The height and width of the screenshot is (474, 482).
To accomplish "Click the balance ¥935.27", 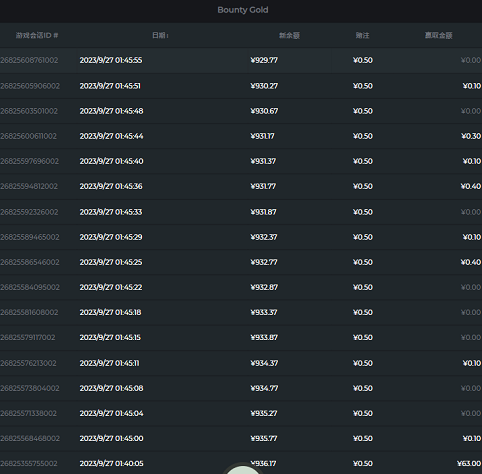I will [x=264, y=413].
